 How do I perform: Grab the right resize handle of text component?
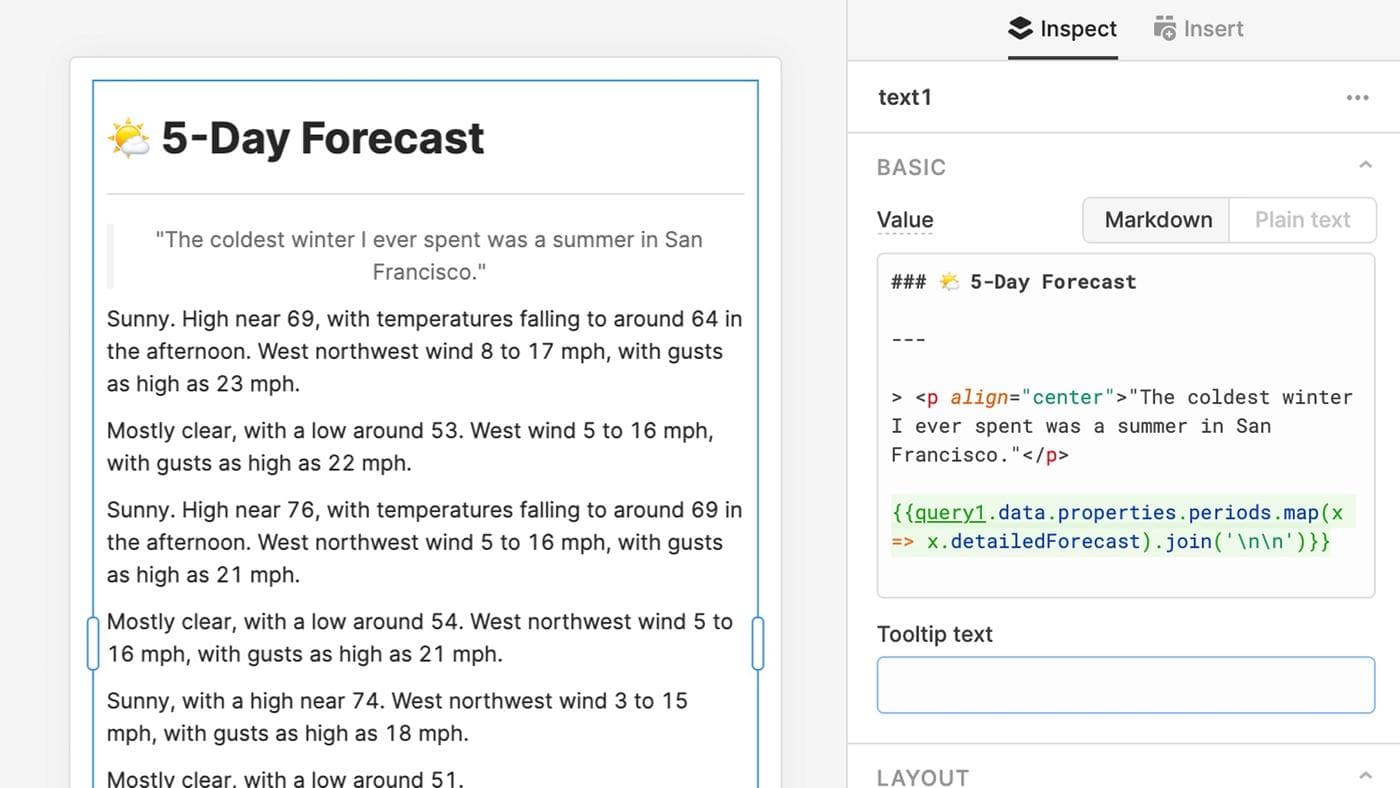coord(757,643)
